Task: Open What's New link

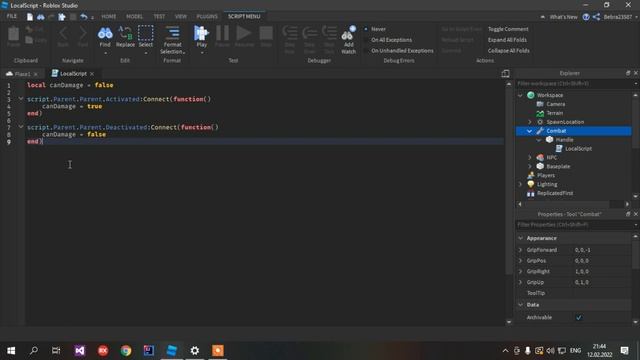Action: (563, 17)
